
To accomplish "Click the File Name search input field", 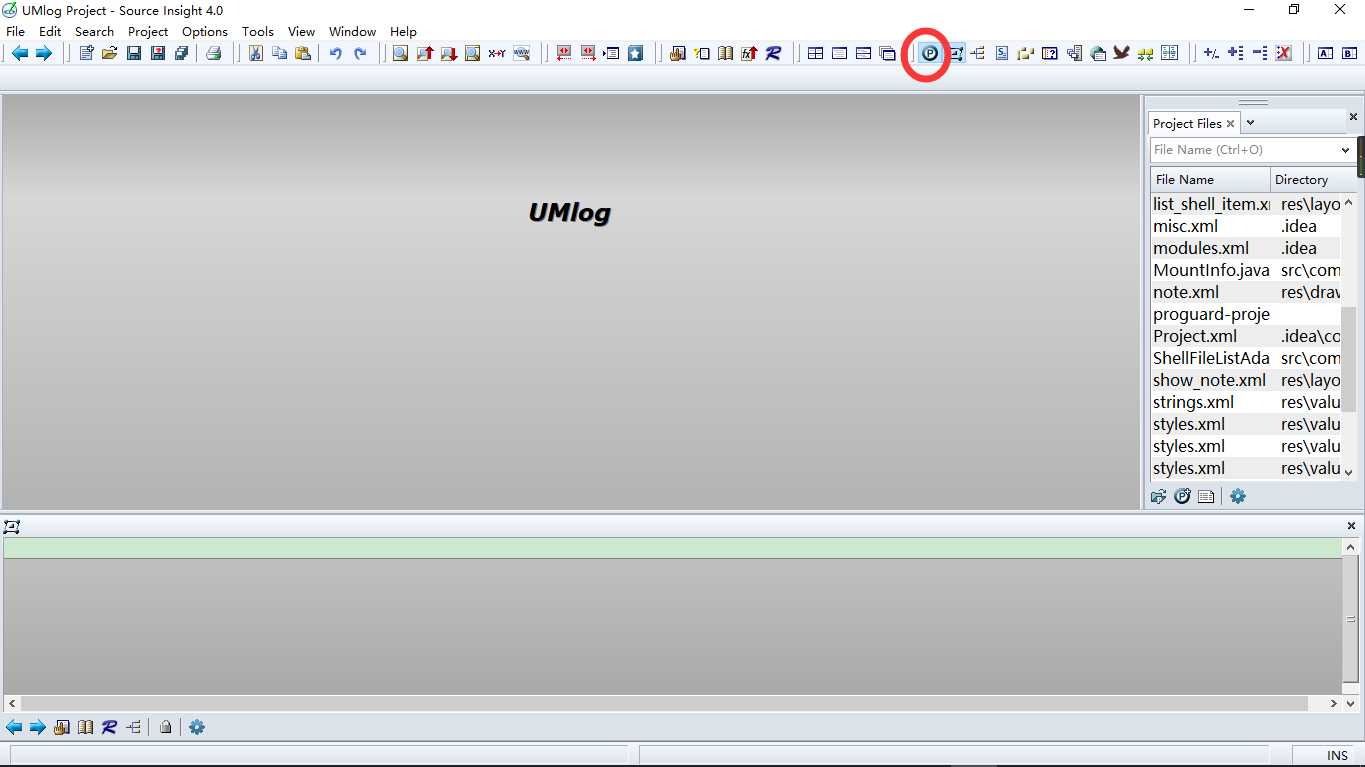I will (x=1243, y=150).
